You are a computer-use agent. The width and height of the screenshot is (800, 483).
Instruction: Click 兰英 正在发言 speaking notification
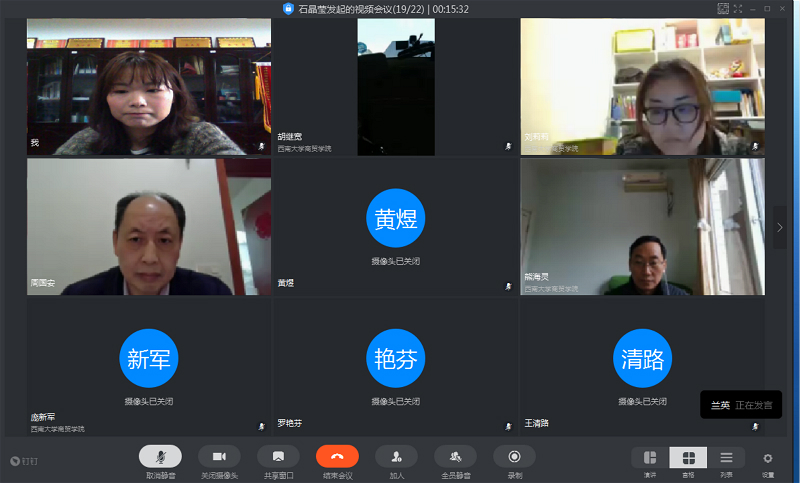coord(741,405)
